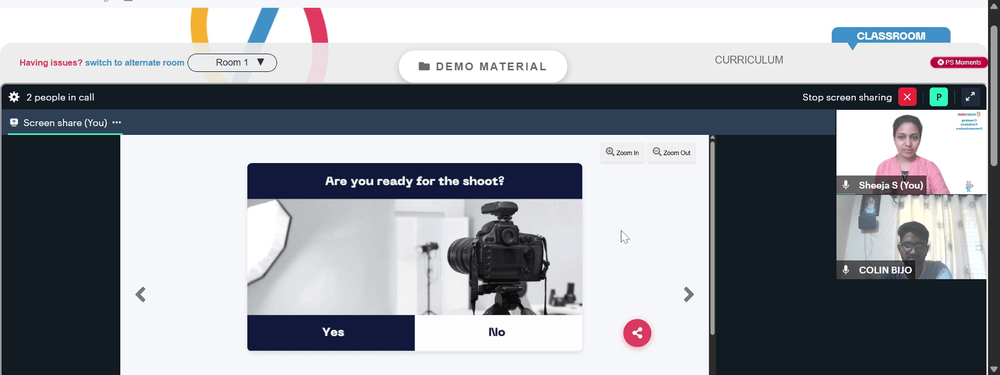Screen dimensions: 1000x375
Task: Click 'Are you ready for the shoot?' heading
Action: (x=415, y=181)
